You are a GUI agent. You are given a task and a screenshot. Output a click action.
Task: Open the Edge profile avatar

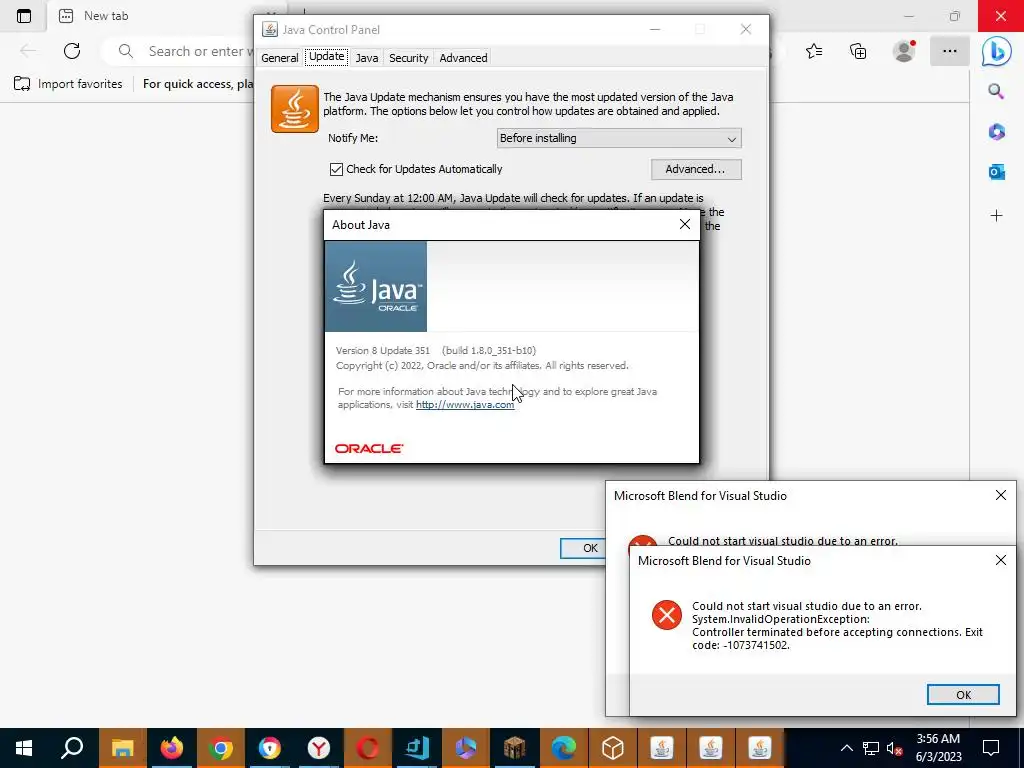tap(904, 51)
